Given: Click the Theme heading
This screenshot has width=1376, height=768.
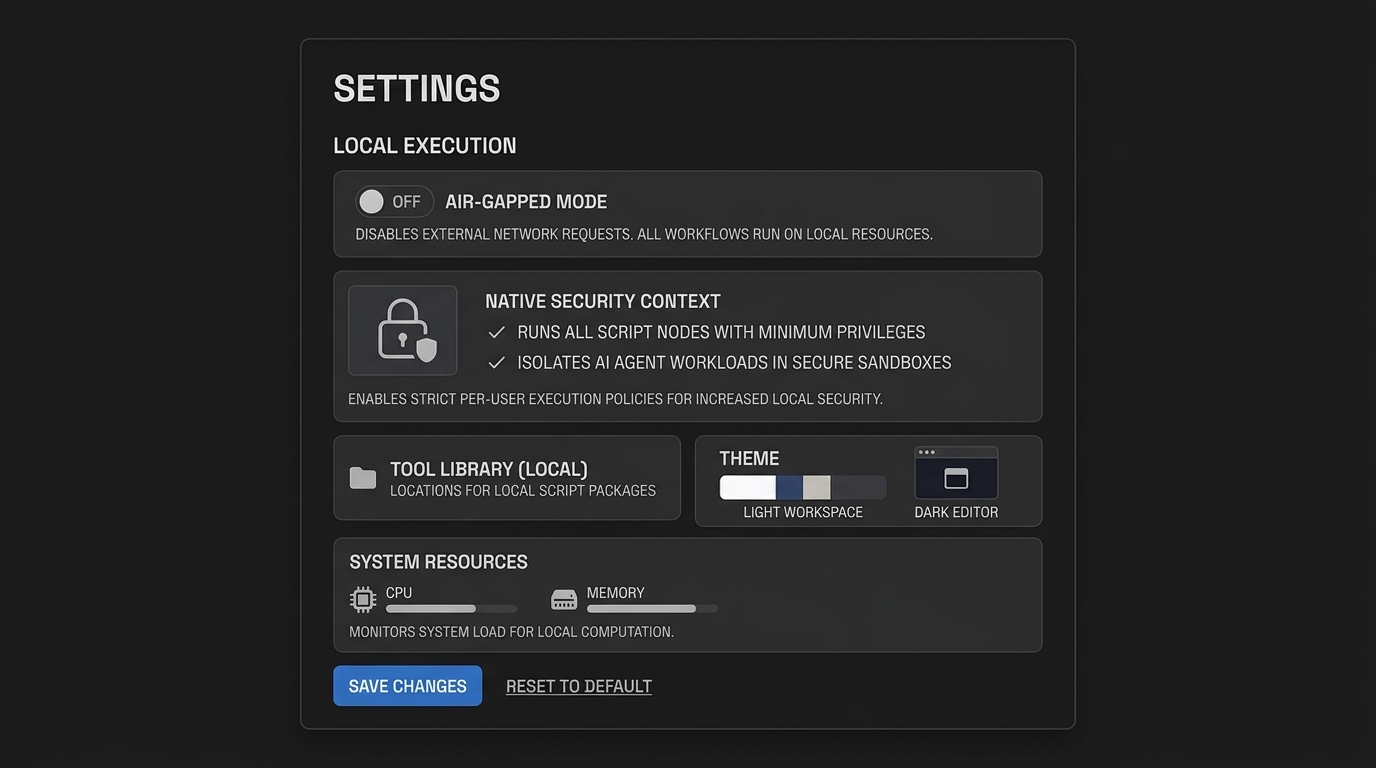Looking at the screenshot, I should pyautogui.click(x=749, y=458).
